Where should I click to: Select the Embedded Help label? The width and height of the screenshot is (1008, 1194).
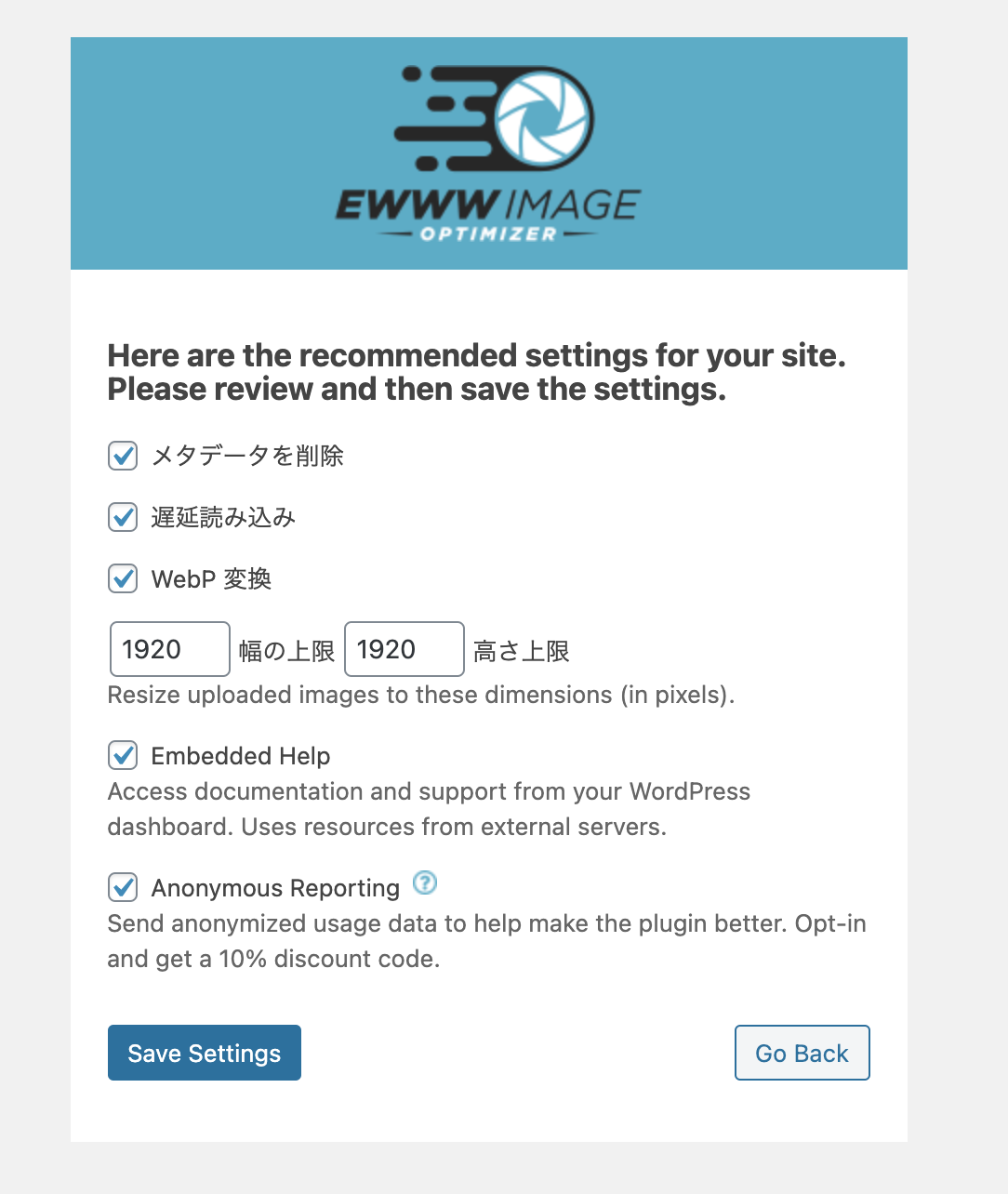coord(241,756)
